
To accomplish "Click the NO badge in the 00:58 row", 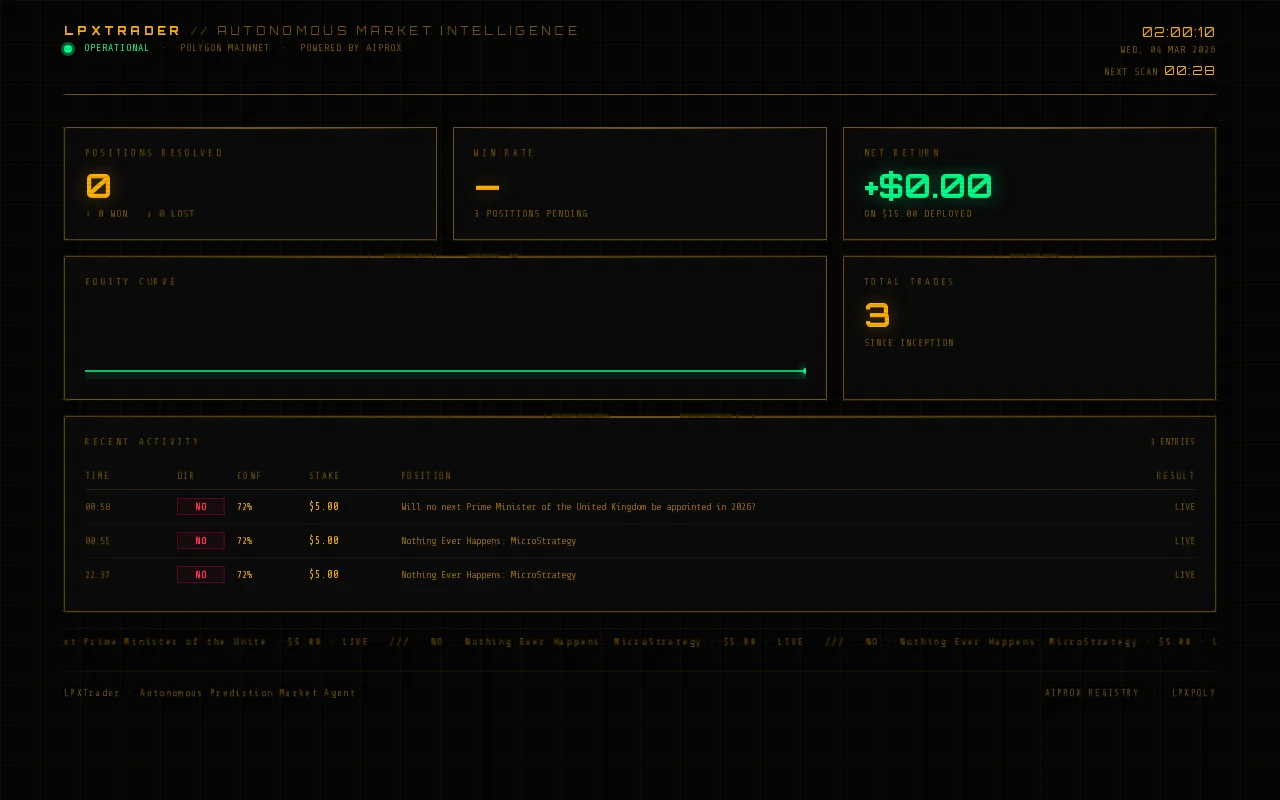I will coord(201,507).
